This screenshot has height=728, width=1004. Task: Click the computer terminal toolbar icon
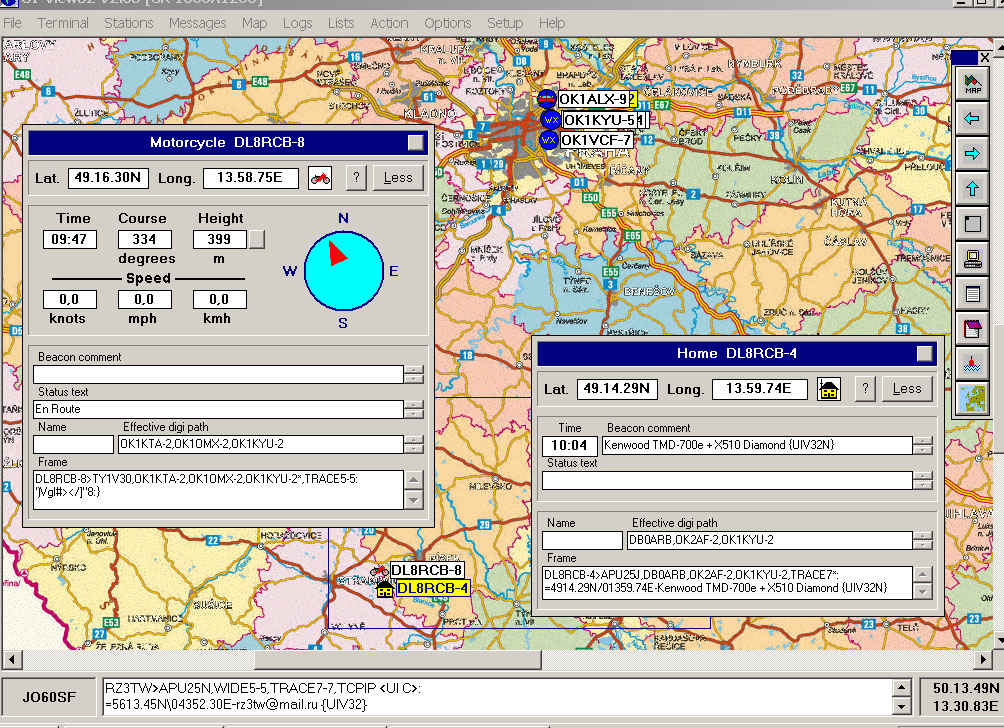pos(970,259)
